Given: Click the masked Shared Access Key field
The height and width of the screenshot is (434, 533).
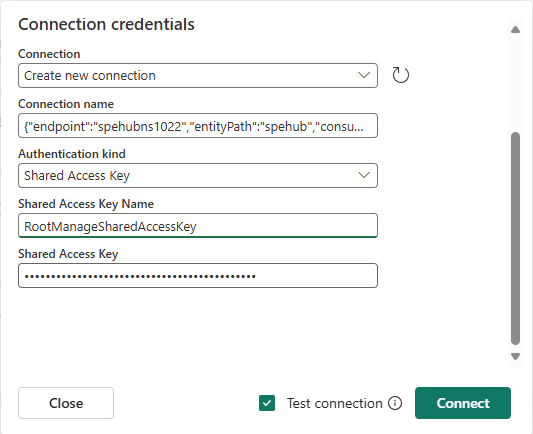Looking at the screenshot, I should [198, 276].
